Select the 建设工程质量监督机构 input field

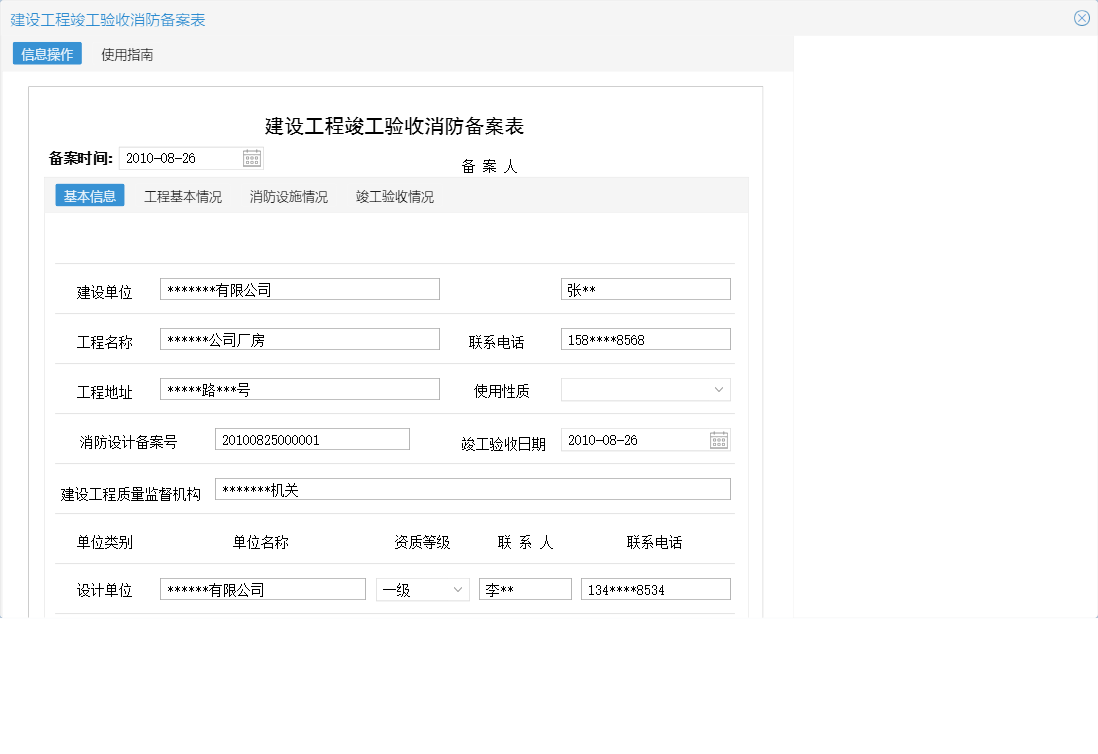pyautogui.click(x=472, y=488)
